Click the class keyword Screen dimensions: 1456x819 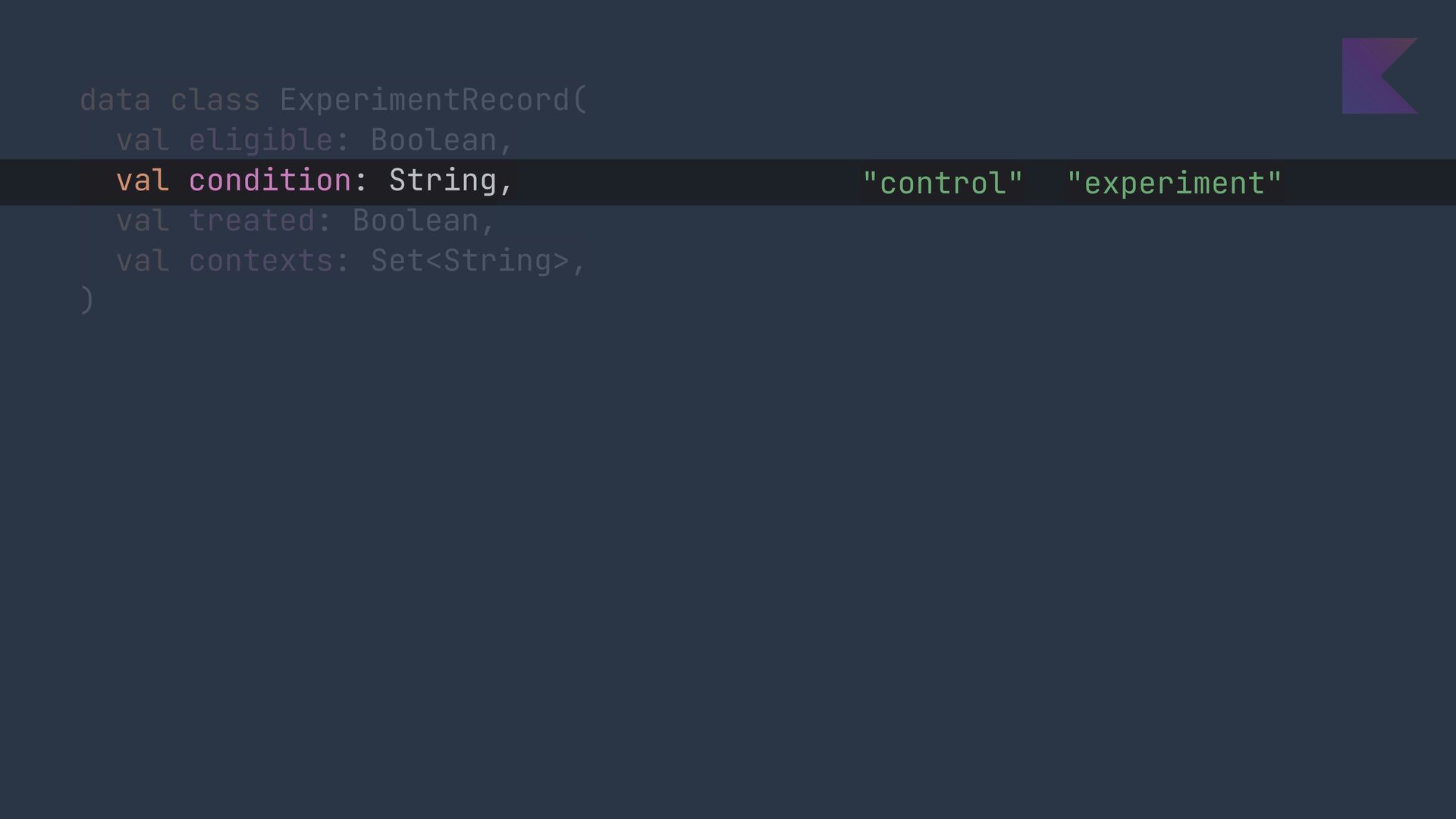[x=215, y=100]
